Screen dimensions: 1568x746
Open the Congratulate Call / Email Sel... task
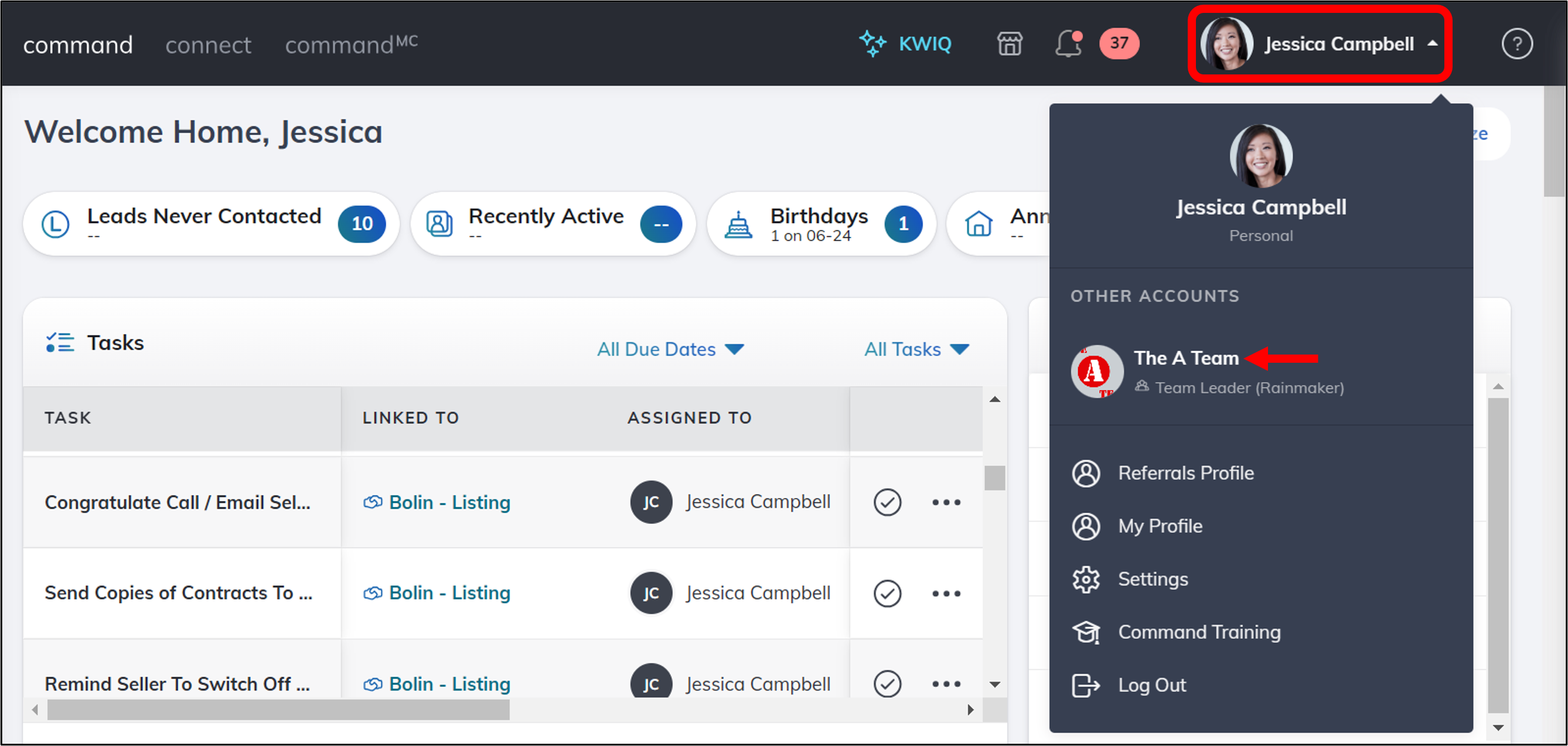(178, 502)
